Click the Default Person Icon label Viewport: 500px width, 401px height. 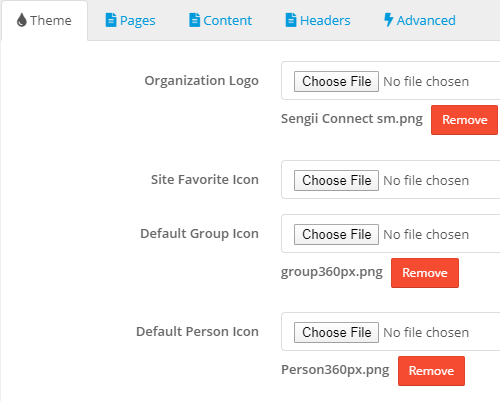tap(197, 332)
